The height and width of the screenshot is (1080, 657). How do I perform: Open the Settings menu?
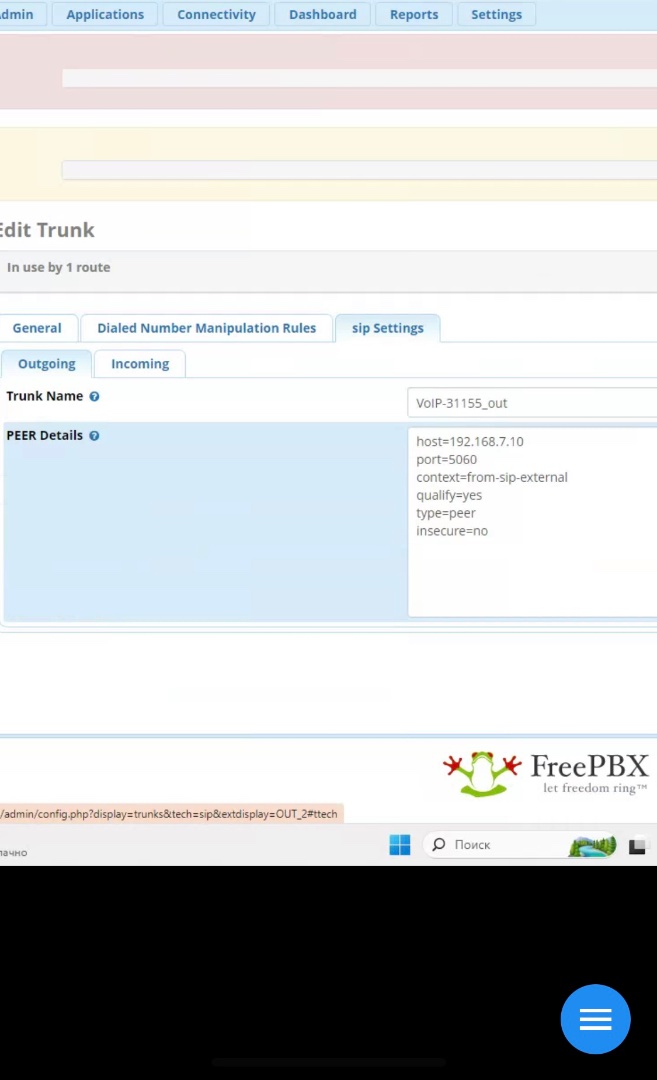pos(497,14)
